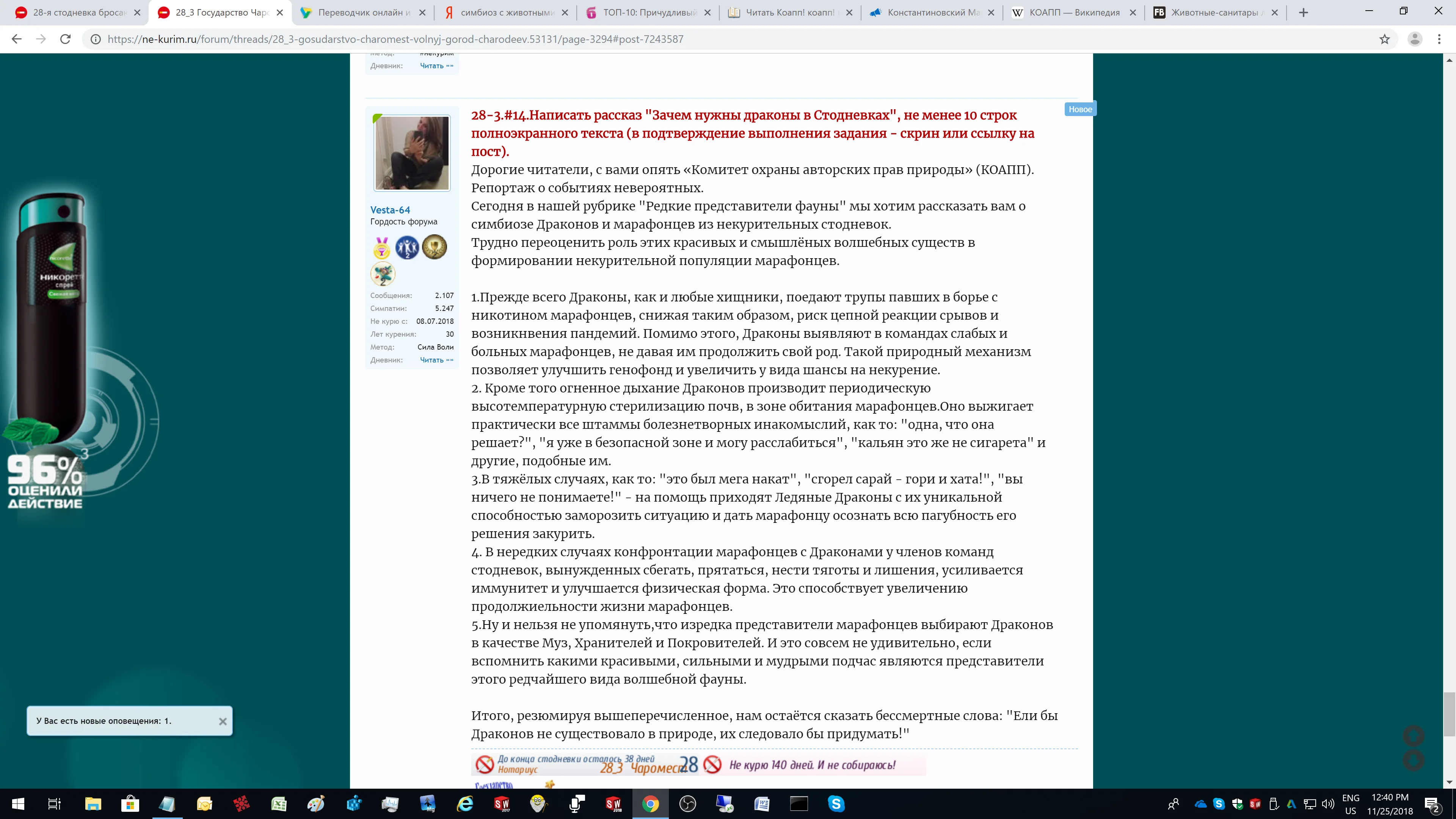Screen dimensions: 1456x819
Task: Switch to the КОАПП Википедия tab
Action: pos(1073,13)
